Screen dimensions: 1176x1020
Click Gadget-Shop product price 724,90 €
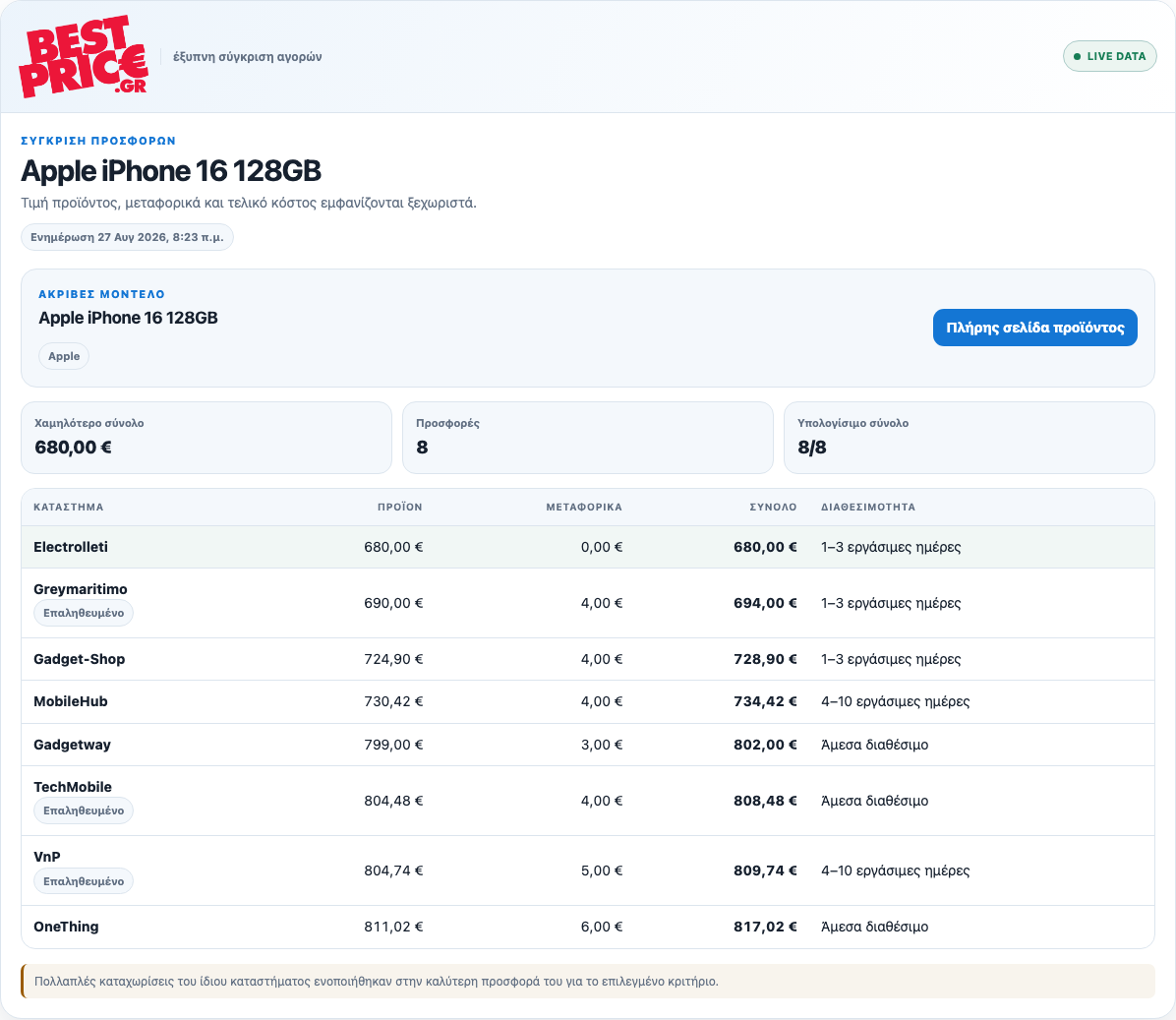(393, 659)
